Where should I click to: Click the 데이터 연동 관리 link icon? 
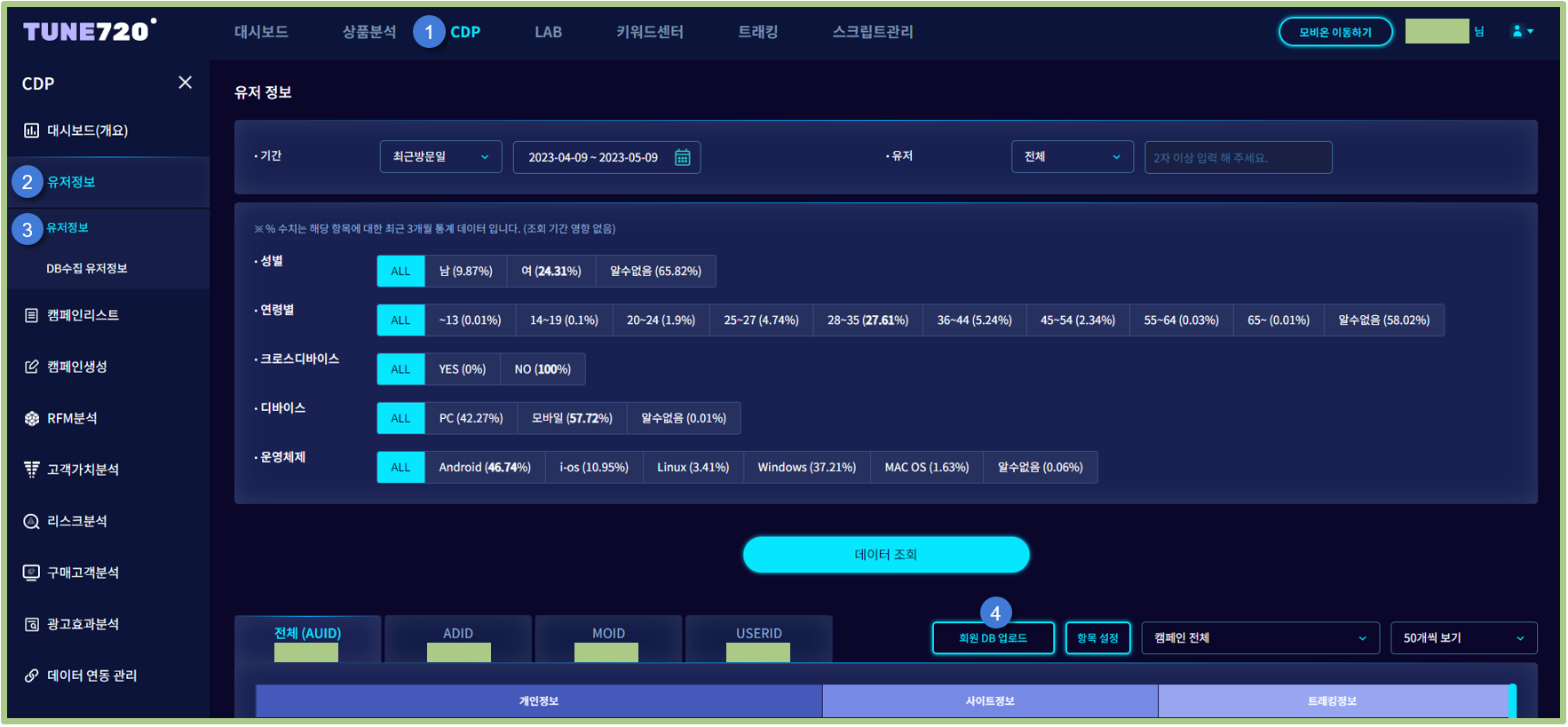(x=32, y=676)
